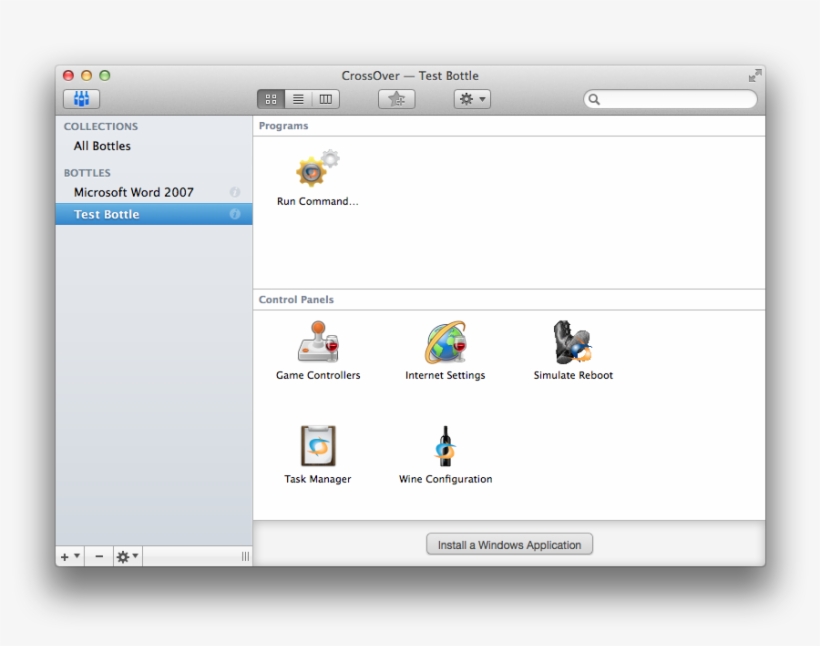The image size is (820, 646).
Task: Remove bottle with the minus button
Action: pos(98,557)
